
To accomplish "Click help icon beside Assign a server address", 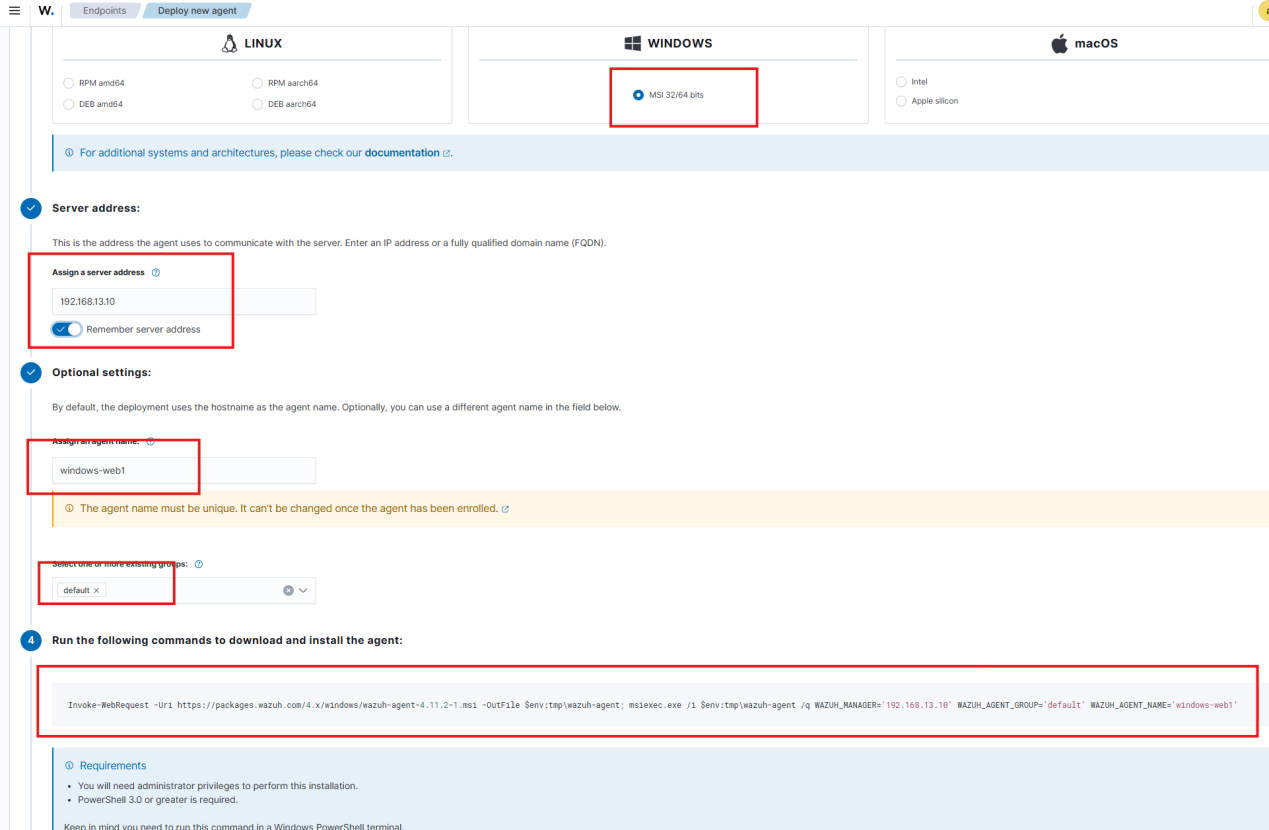I will click(x=155, y=272).
